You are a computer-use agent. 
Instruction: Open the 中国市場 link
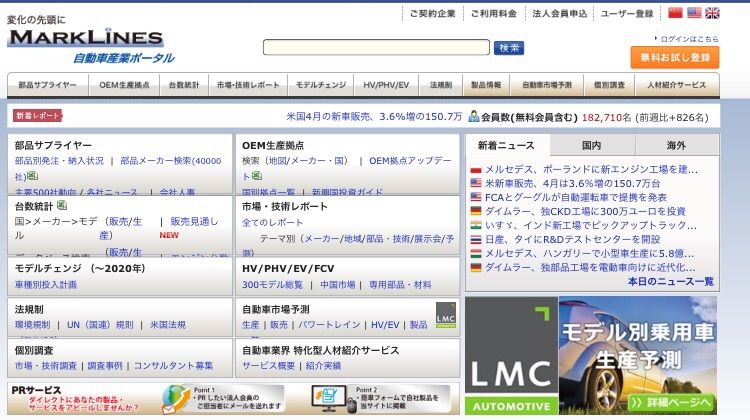click(338, 285)
